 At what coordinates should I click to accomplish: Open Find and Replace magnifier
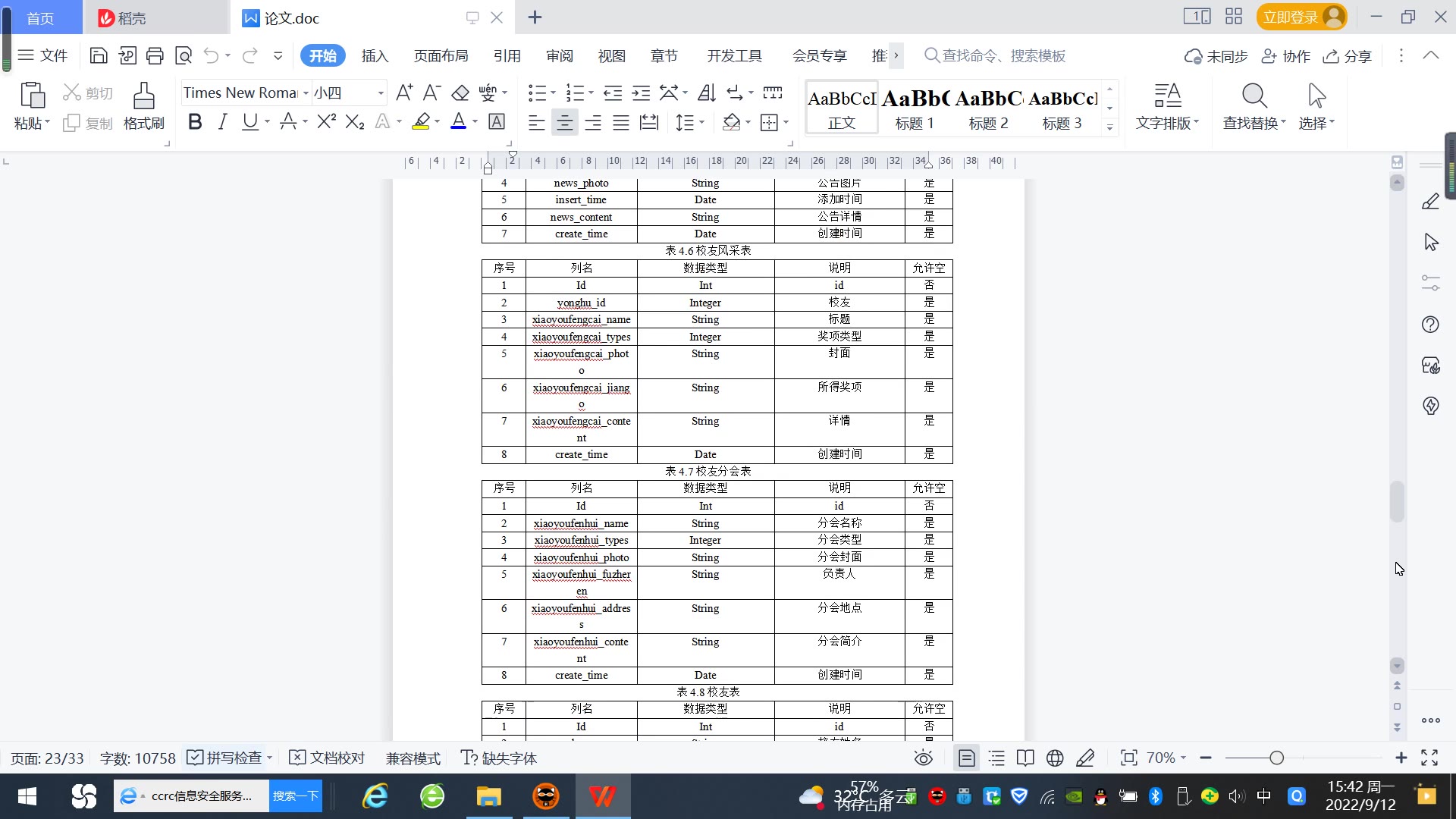tap(1254, 96)
